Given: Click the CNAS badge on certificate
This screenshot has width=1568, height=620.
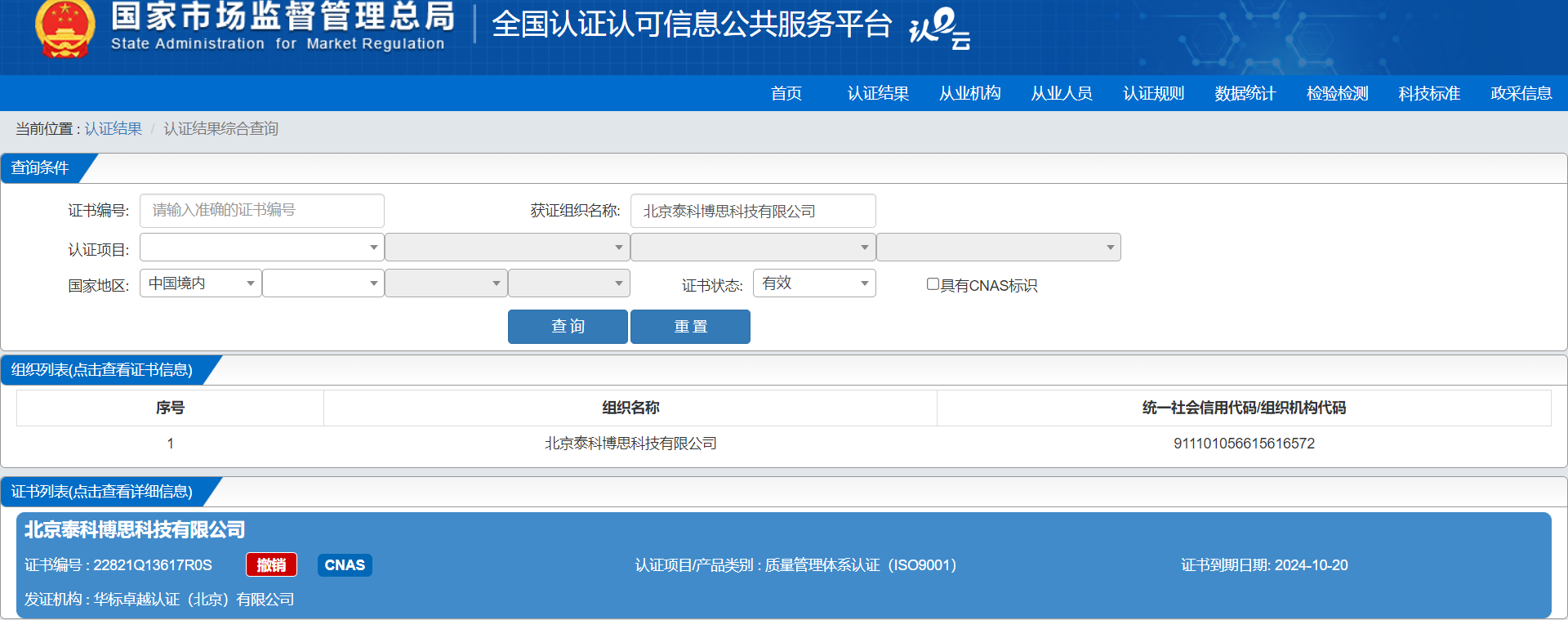Looking at the screenshot, I should (345, 564).
